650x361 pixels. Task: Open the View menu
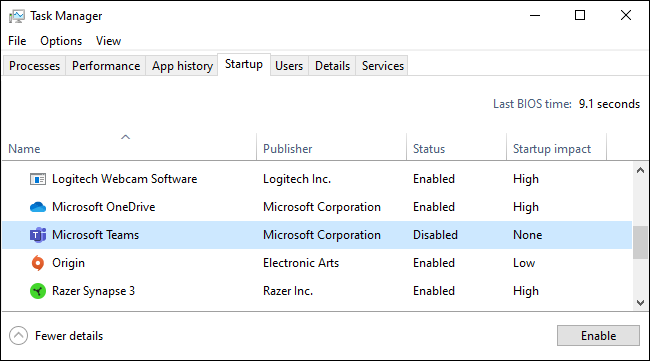108,41
